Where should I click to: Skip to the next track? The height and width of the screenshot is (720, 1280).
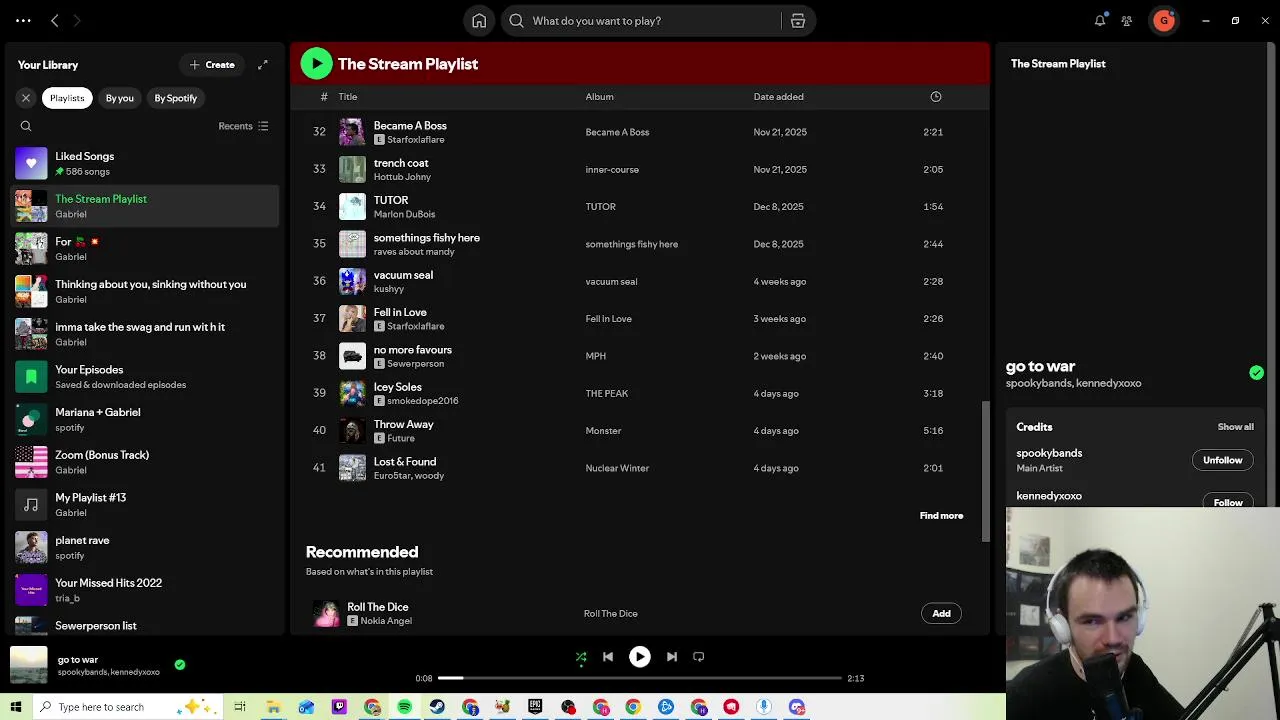tap(671, 657)
